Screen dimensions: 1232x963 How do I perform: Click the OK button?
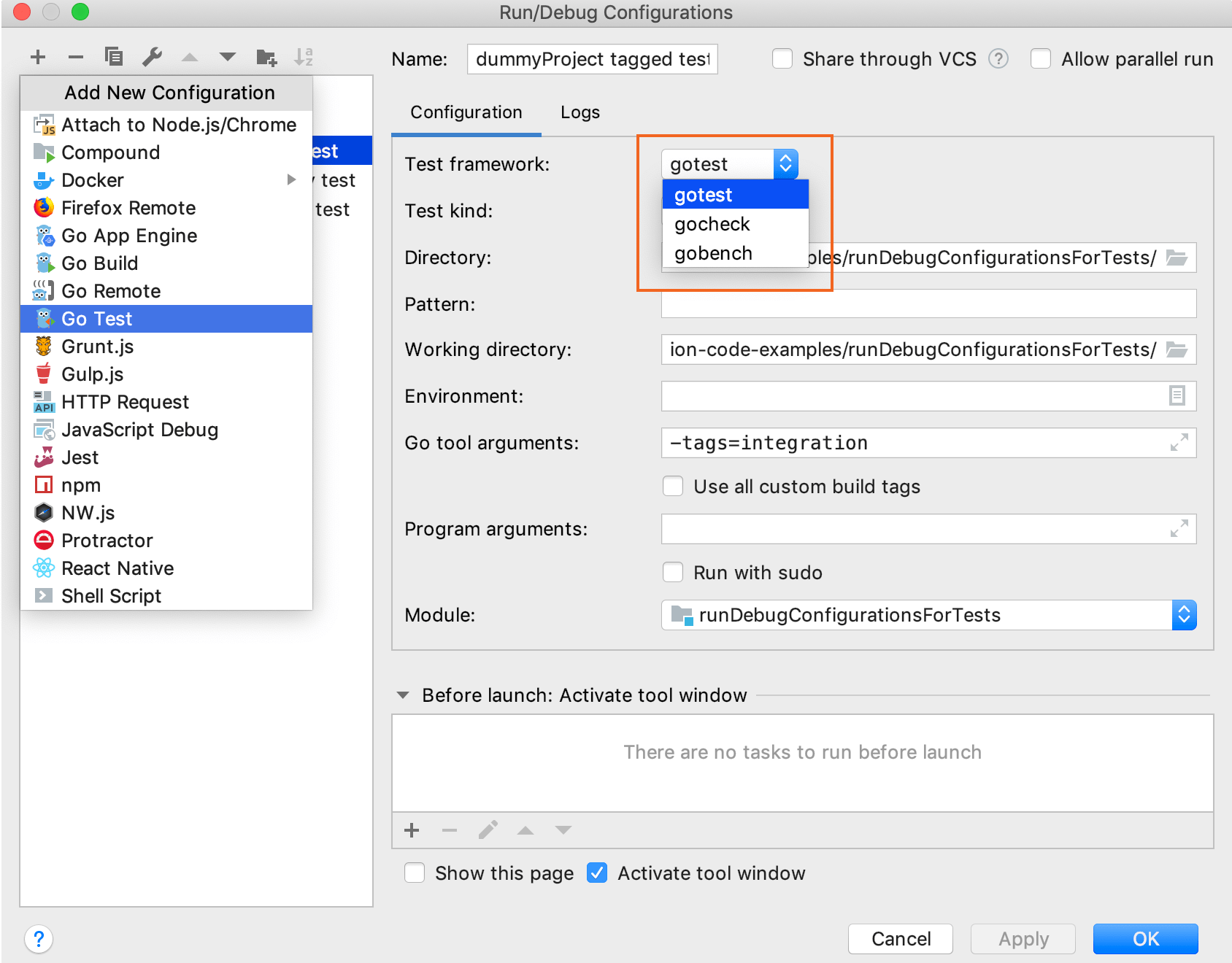click(x=1146, y=939)
